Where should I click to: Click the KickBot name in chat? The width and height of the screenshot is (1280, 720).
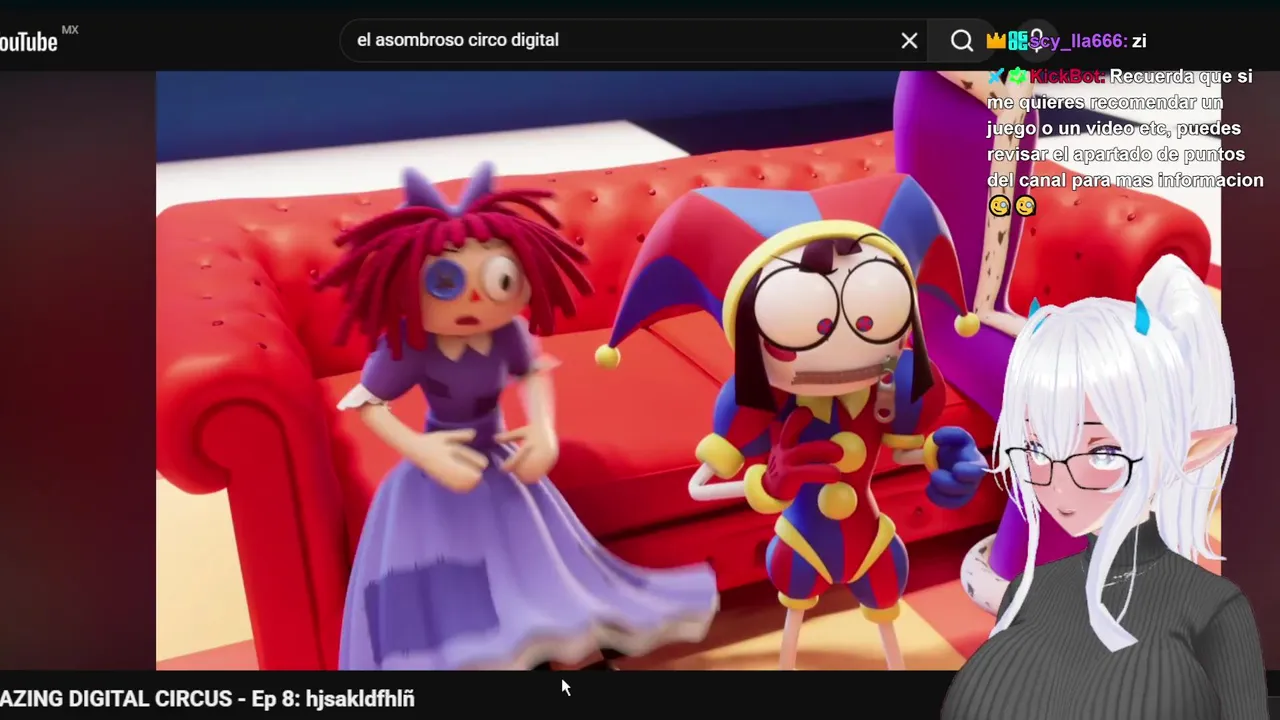click(1067, 77)
